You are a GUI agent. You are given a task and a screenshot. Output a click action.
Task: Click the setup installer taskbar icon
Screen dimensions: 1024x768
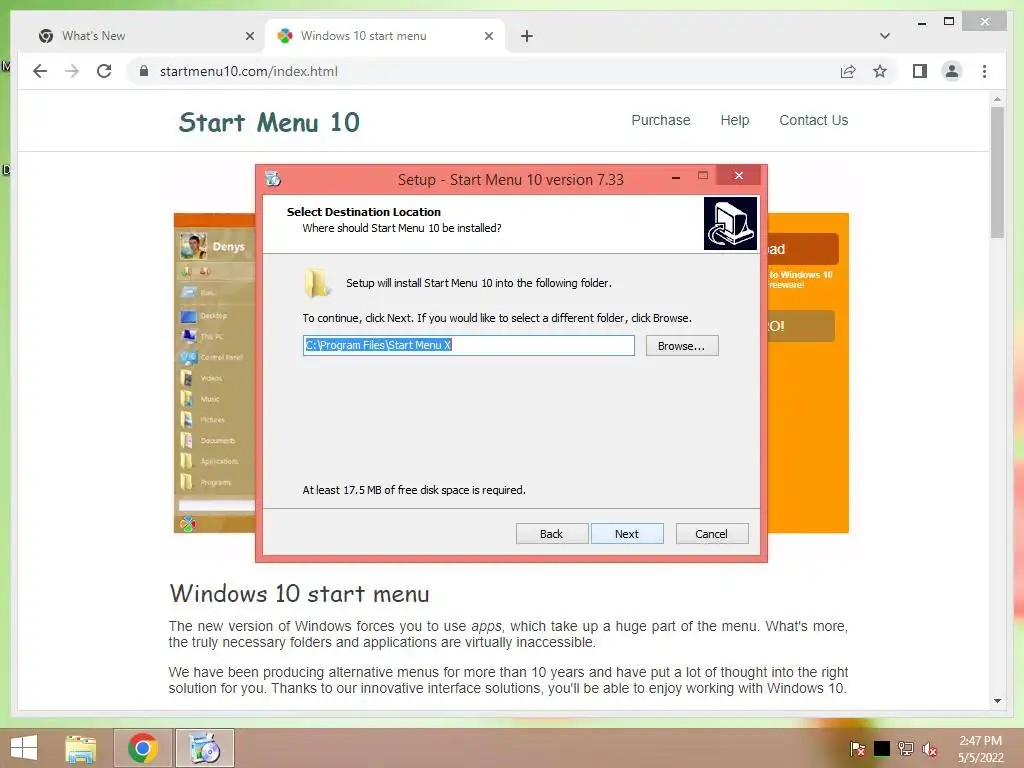(x=205, y=748)
